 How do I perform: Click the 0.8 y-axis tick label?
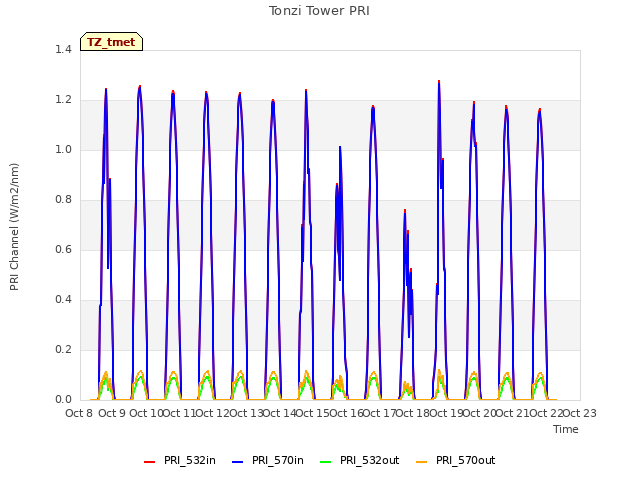click(x=63, y=200)
